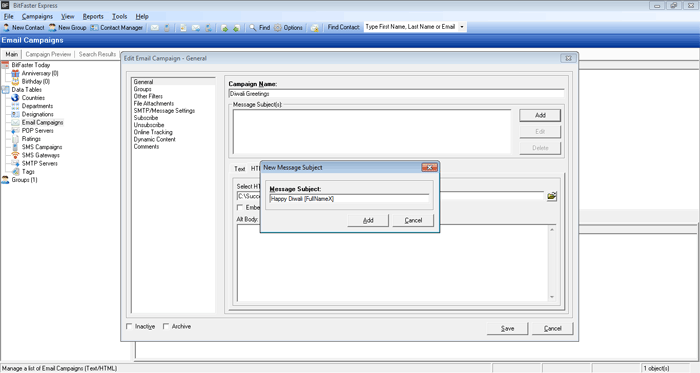This screenshot has height=373, width=700.
Task: Select the Designations icon in tree
Action: (x=15, y=114)
